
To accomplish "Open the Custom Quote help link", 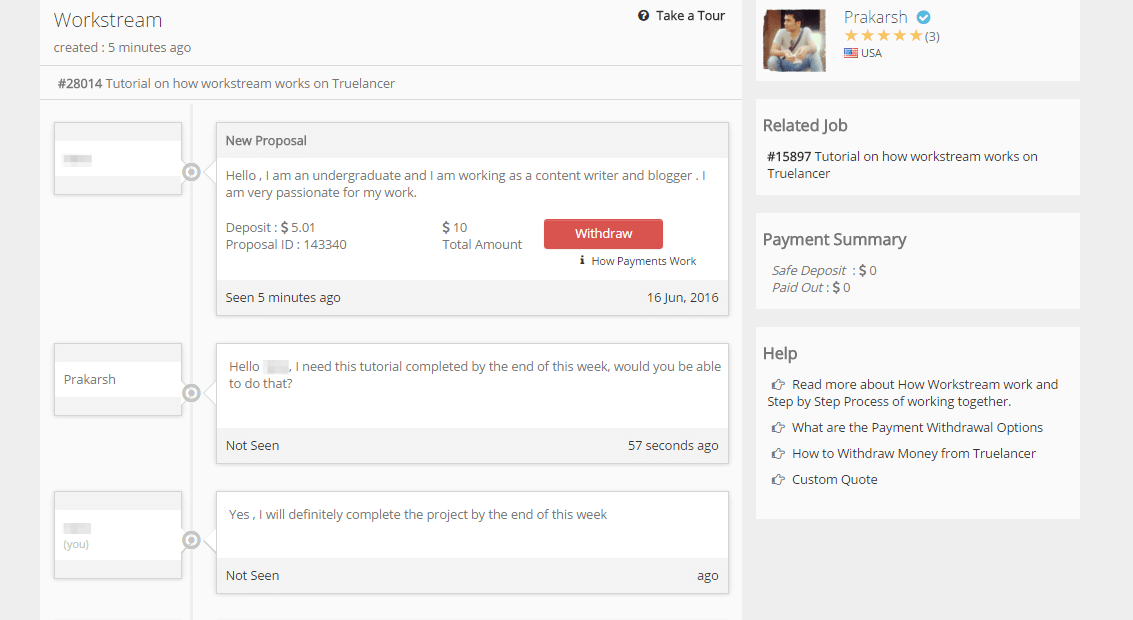I will coord(834,480).
